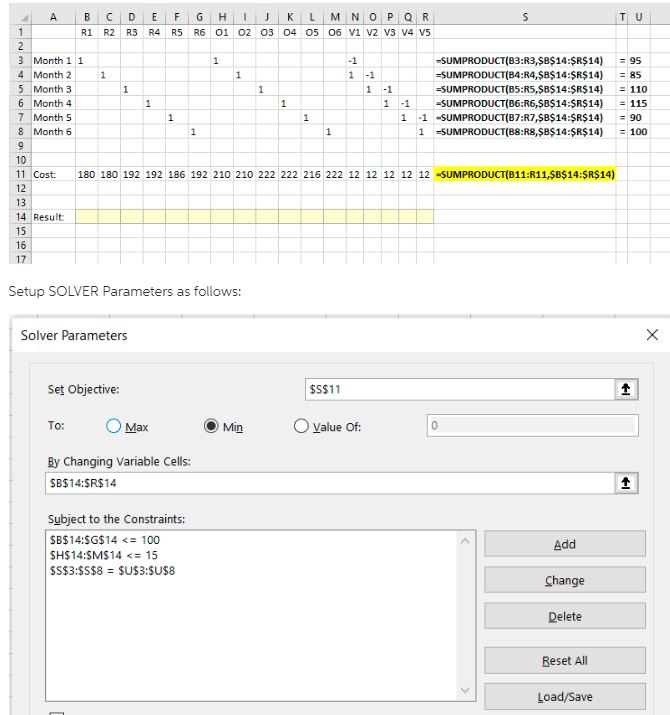Click the Set Objective input field
Image resolution: width=670 pixels, height=715 pixels.
(x=460, y=389)
